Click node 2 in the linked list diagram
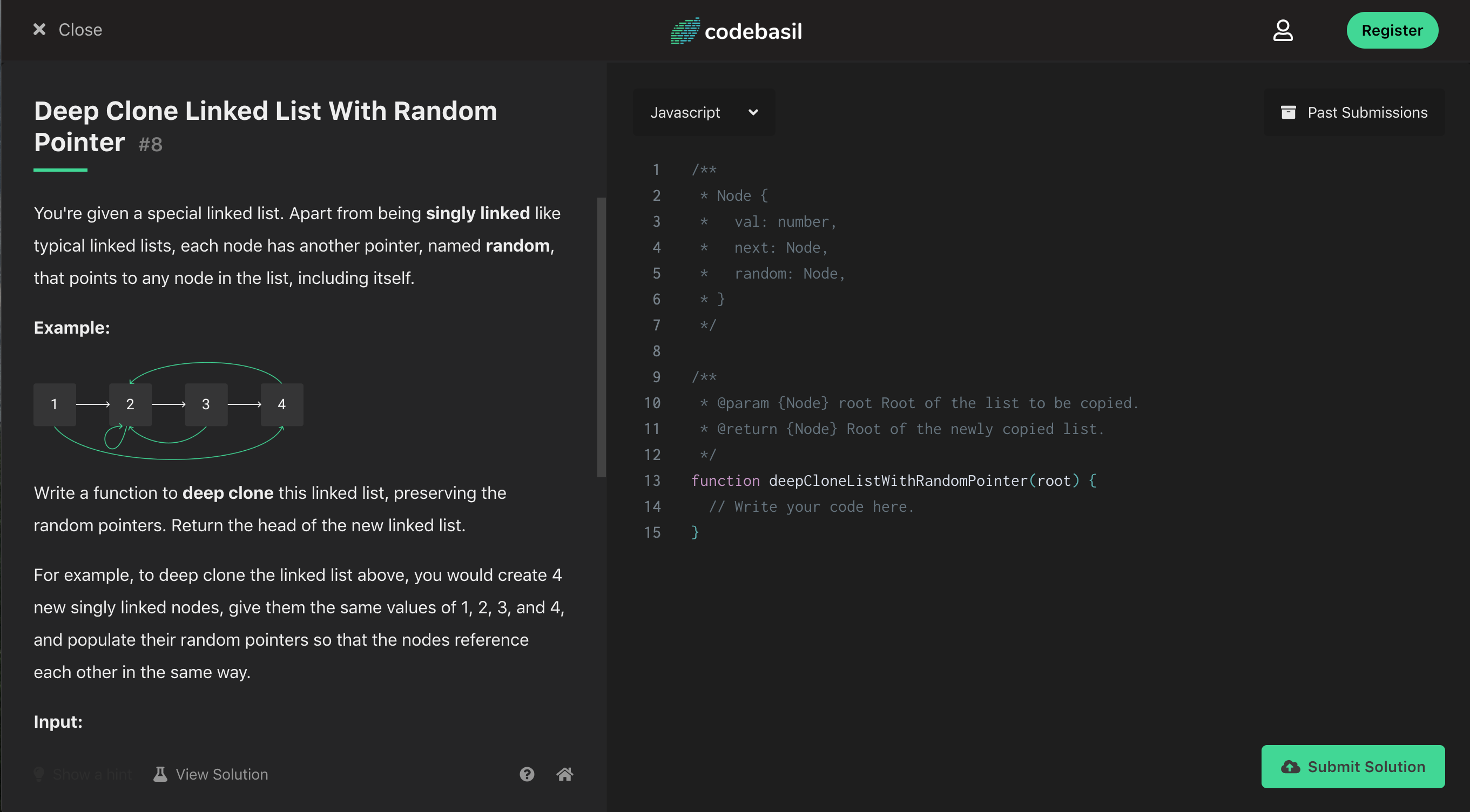The image size is (1470, 812). click(x=130, y=404)
